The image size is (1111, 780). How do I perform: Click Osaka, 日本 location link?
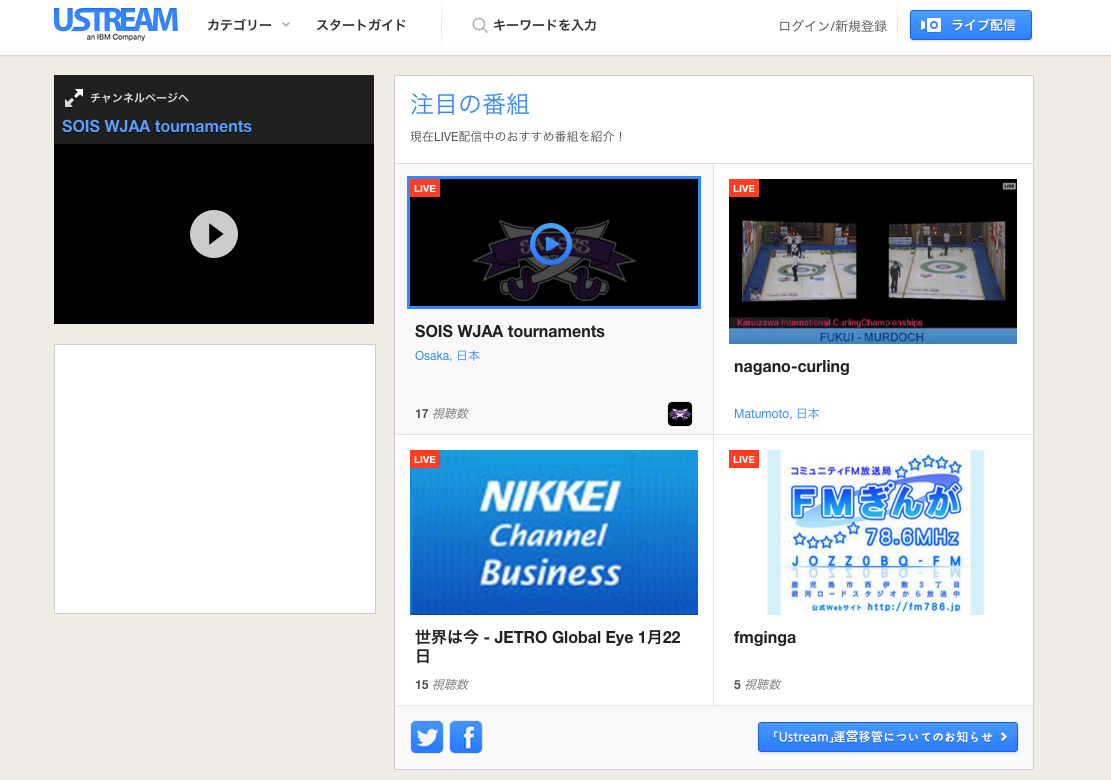click(x=447, y=356)
